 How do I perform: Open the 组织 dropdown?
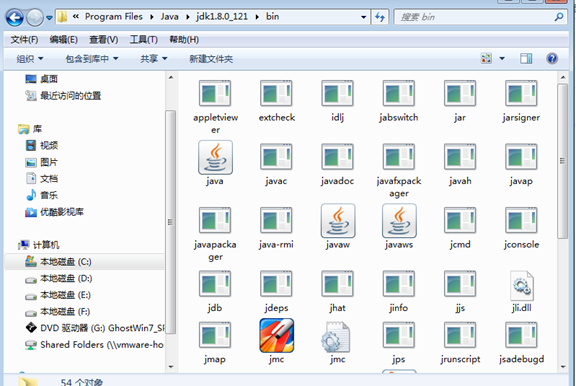pyautogui.click(x=30, y=59)
